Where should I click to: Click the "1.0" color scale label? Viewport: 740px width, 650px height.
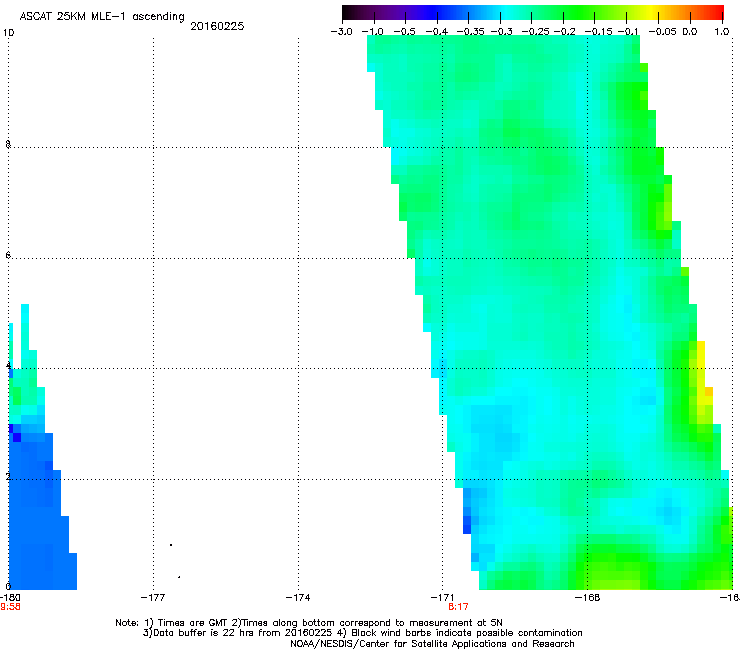(722, 32)
